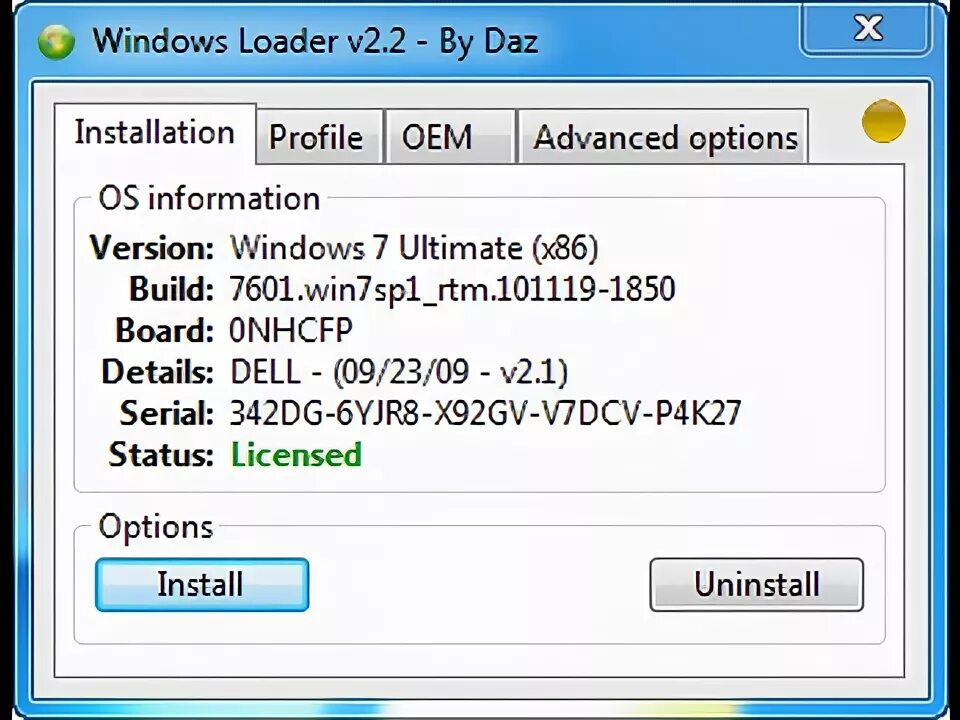Screen dimensions: 960x720
Task: Click the window title Windows Loader v2.2 - By Daz
Action: [x=315, y=42]
